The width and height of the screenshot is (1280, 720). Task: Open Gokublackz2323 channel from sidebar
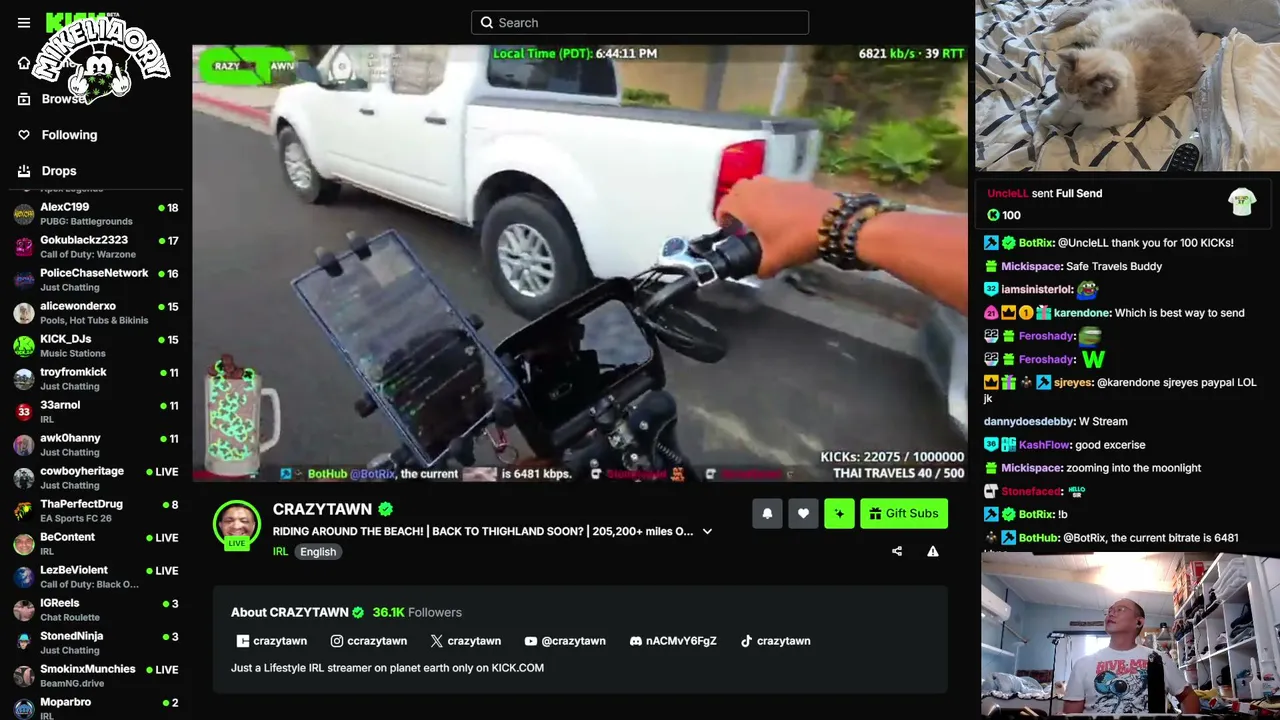(96, 247)
